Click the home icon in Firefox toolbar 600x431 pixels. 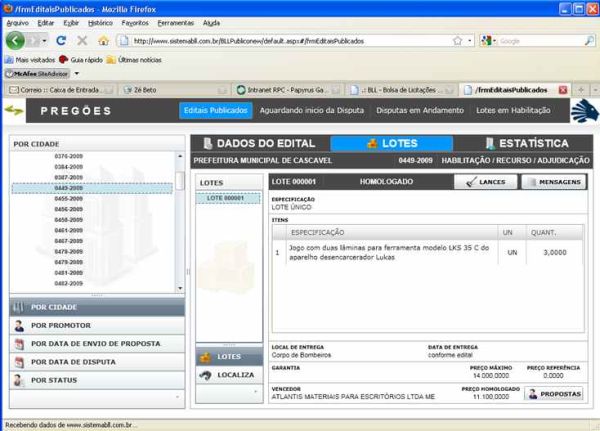point(102,41)
